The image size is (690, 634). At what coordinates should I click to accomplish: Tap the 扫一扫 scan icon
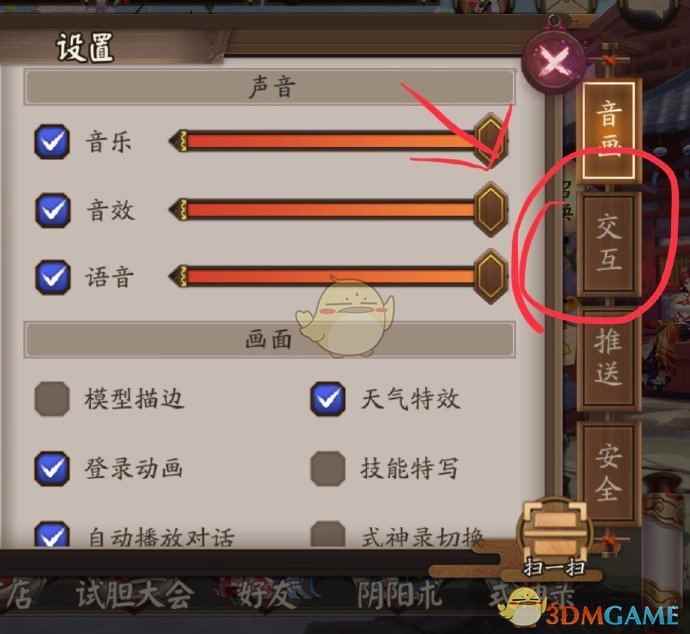[554, 539]
